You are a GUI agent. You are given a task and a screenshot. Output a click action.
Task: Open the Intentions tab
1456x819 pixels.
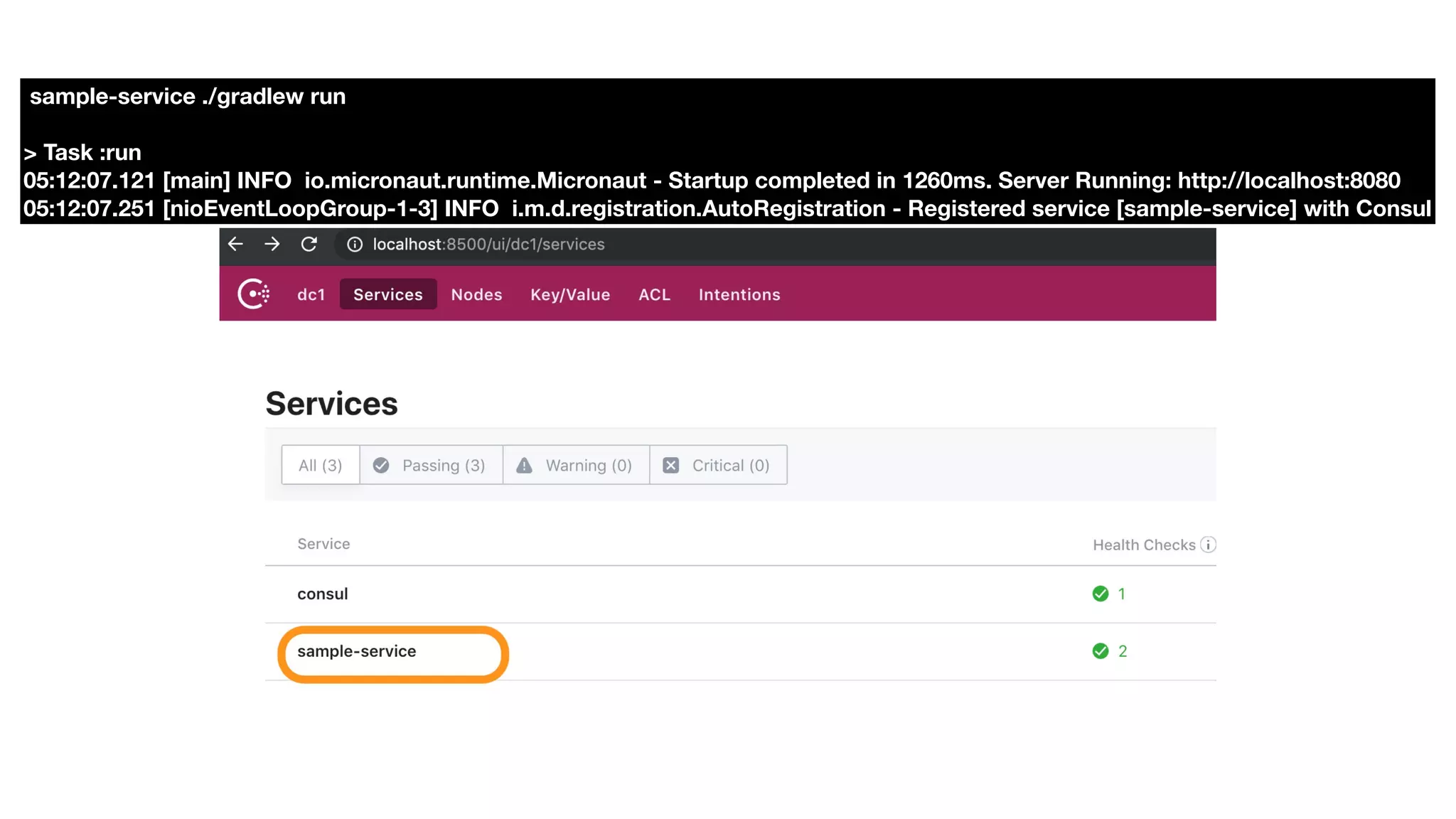[739, 294]
